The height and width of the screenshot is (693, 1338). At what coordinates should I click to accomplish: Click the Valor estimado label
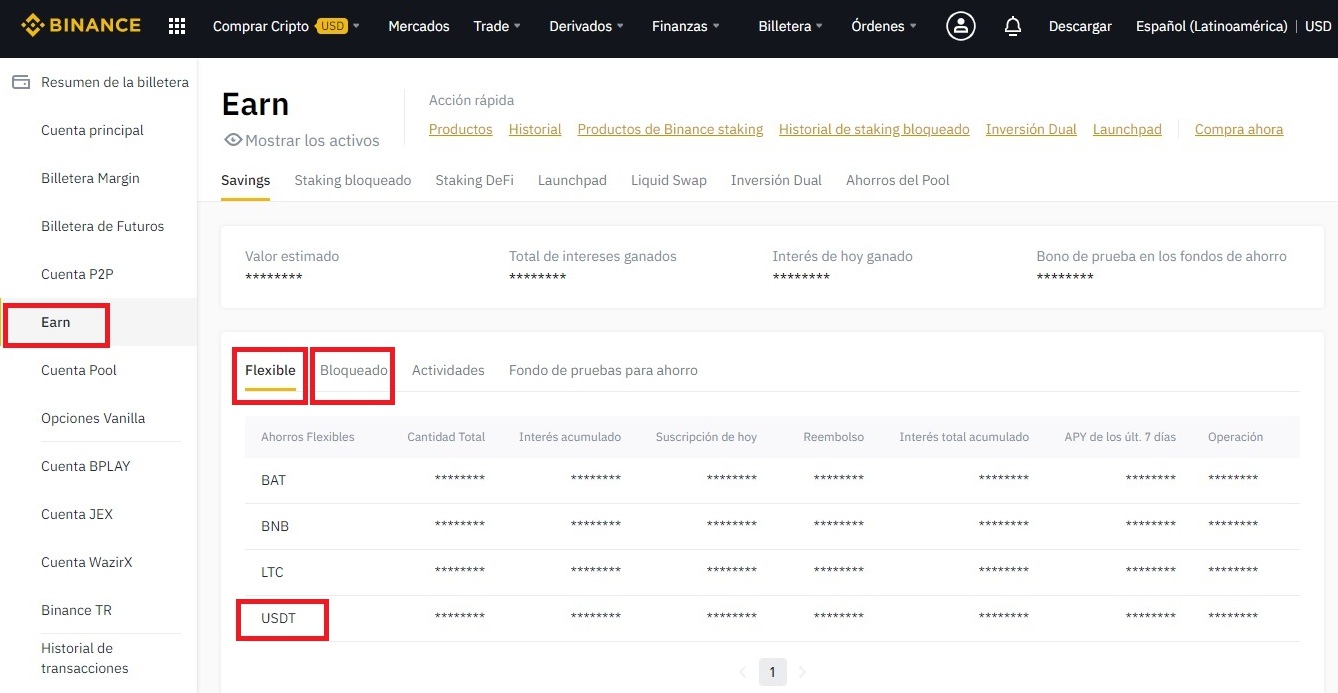pyautogui.click(x=292, y=256)
